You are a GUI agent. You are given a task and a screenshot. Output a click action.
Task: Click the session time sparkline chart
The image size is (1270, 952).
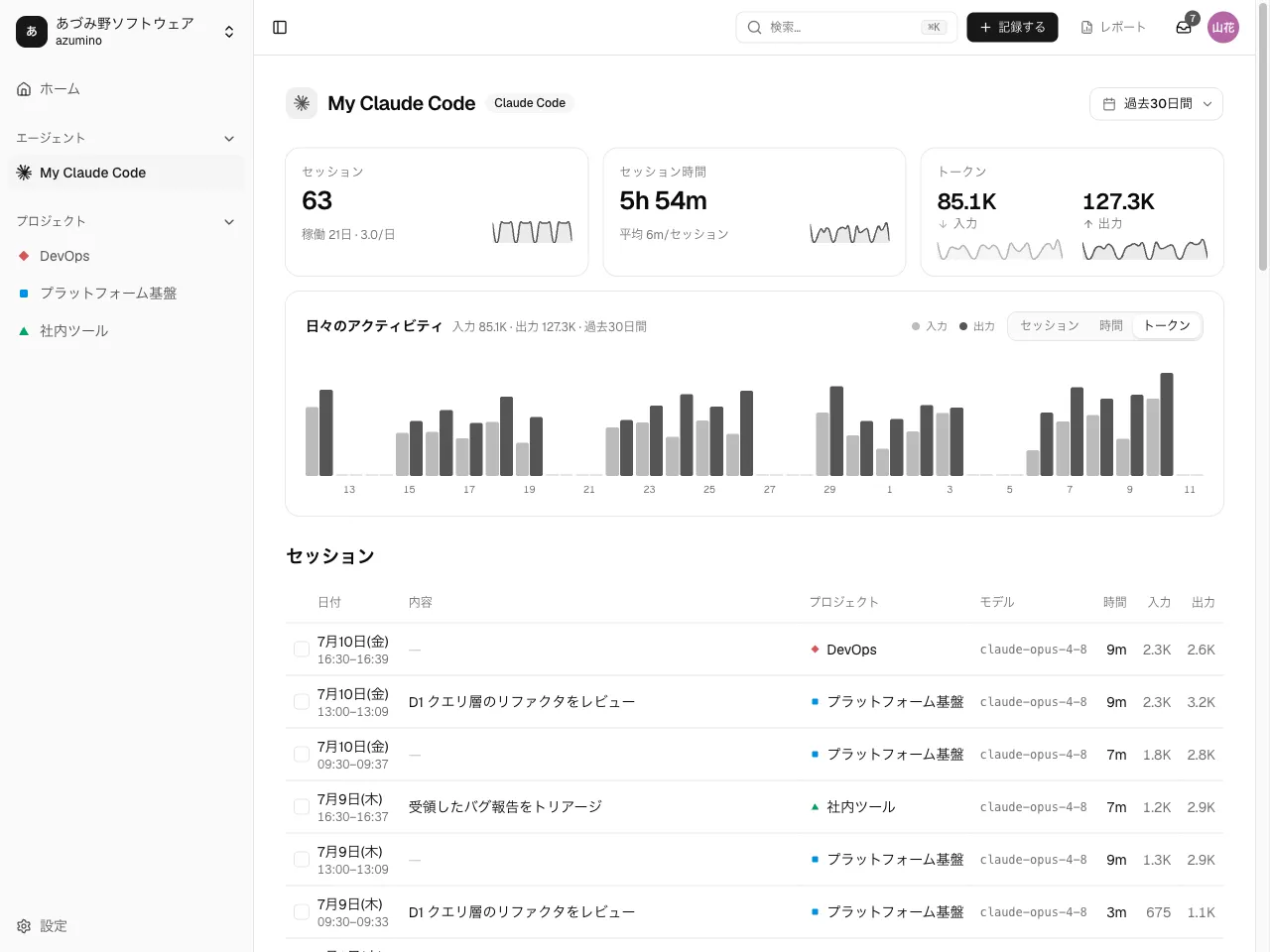[x=850, y=232]
